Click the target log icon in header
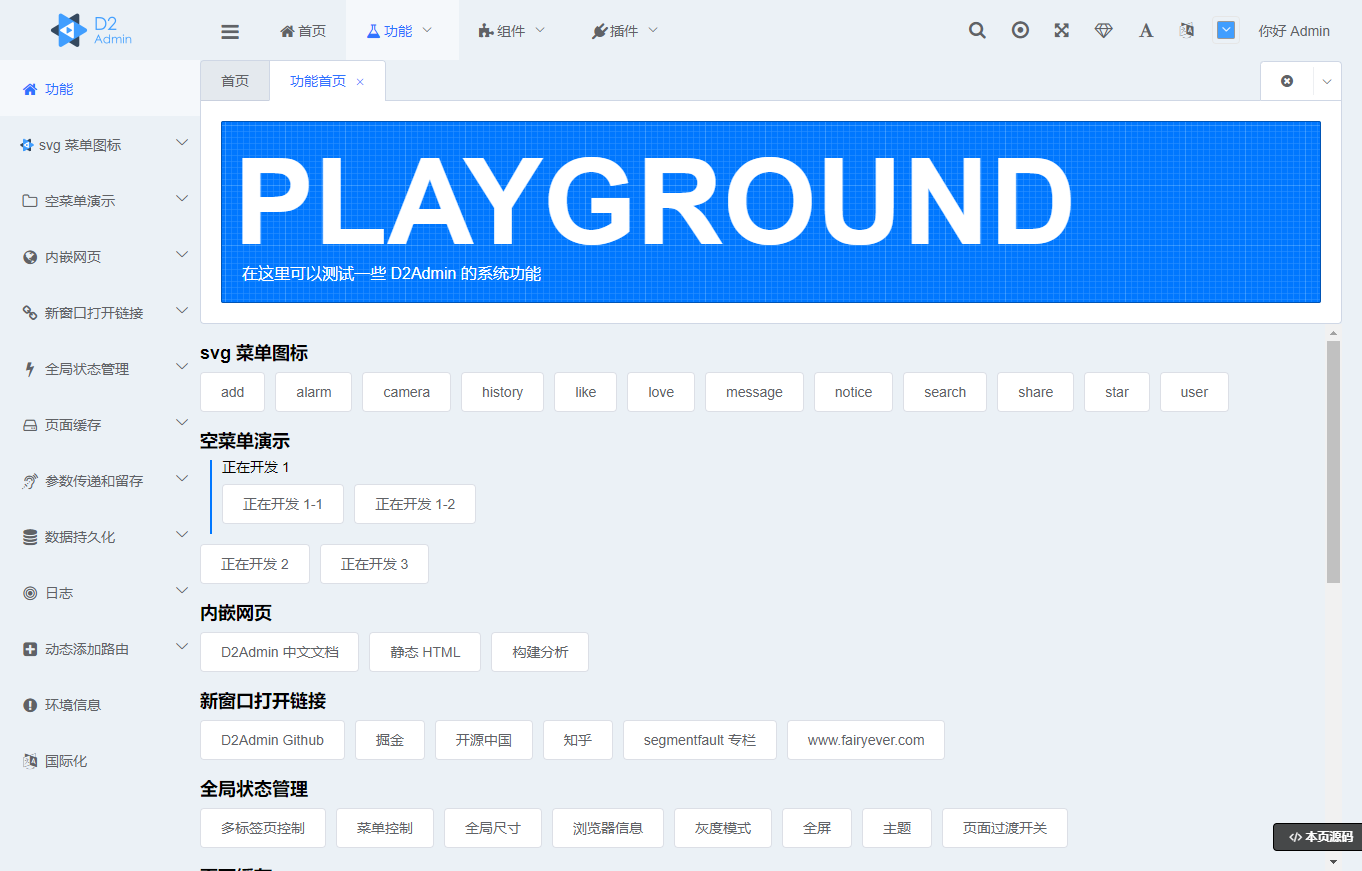The width and height of the screenshot is (1362, 871). coord(1020,30)
